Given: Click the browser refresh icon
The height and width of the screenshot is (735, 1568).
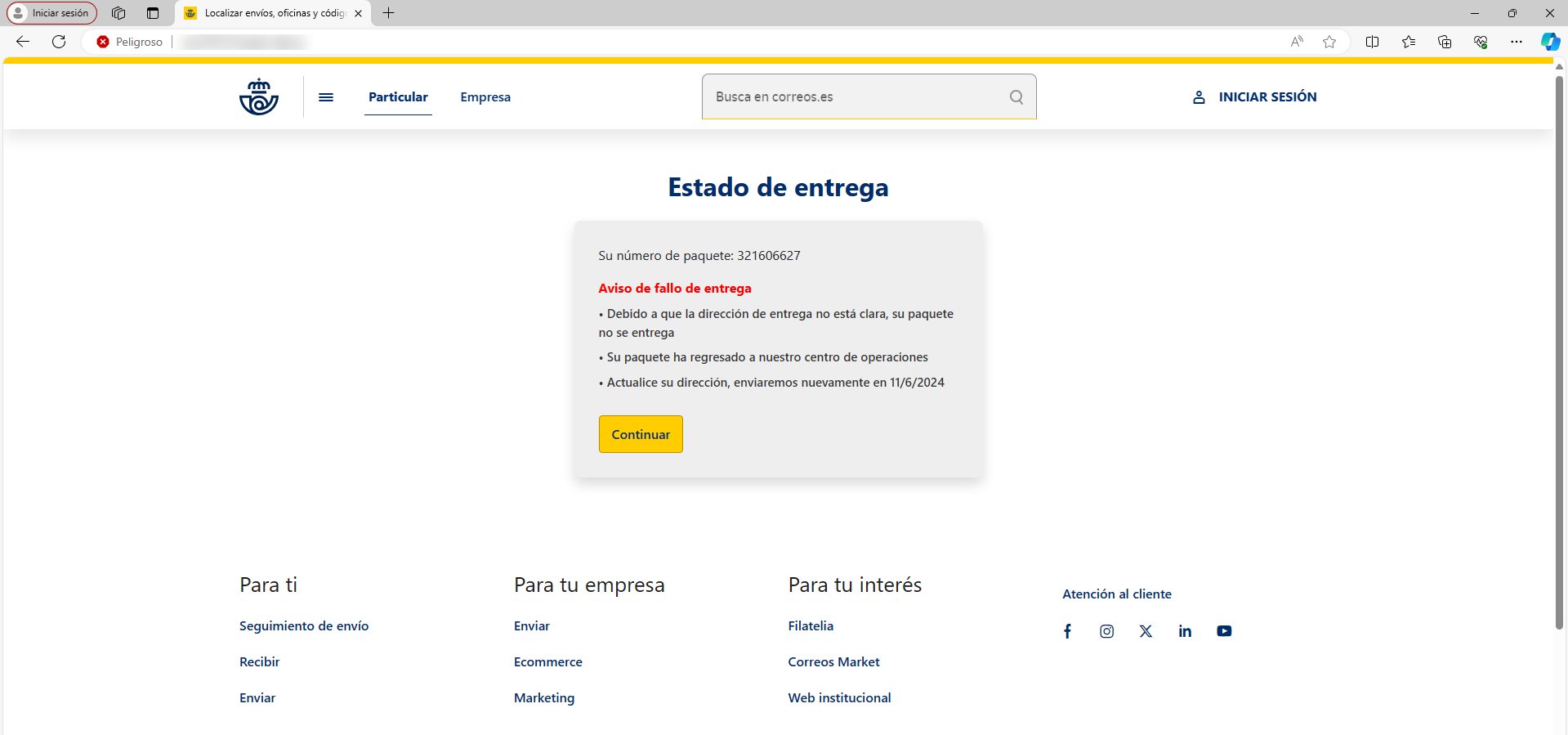Looking at the screenshot, I should [x=59, y=42].
